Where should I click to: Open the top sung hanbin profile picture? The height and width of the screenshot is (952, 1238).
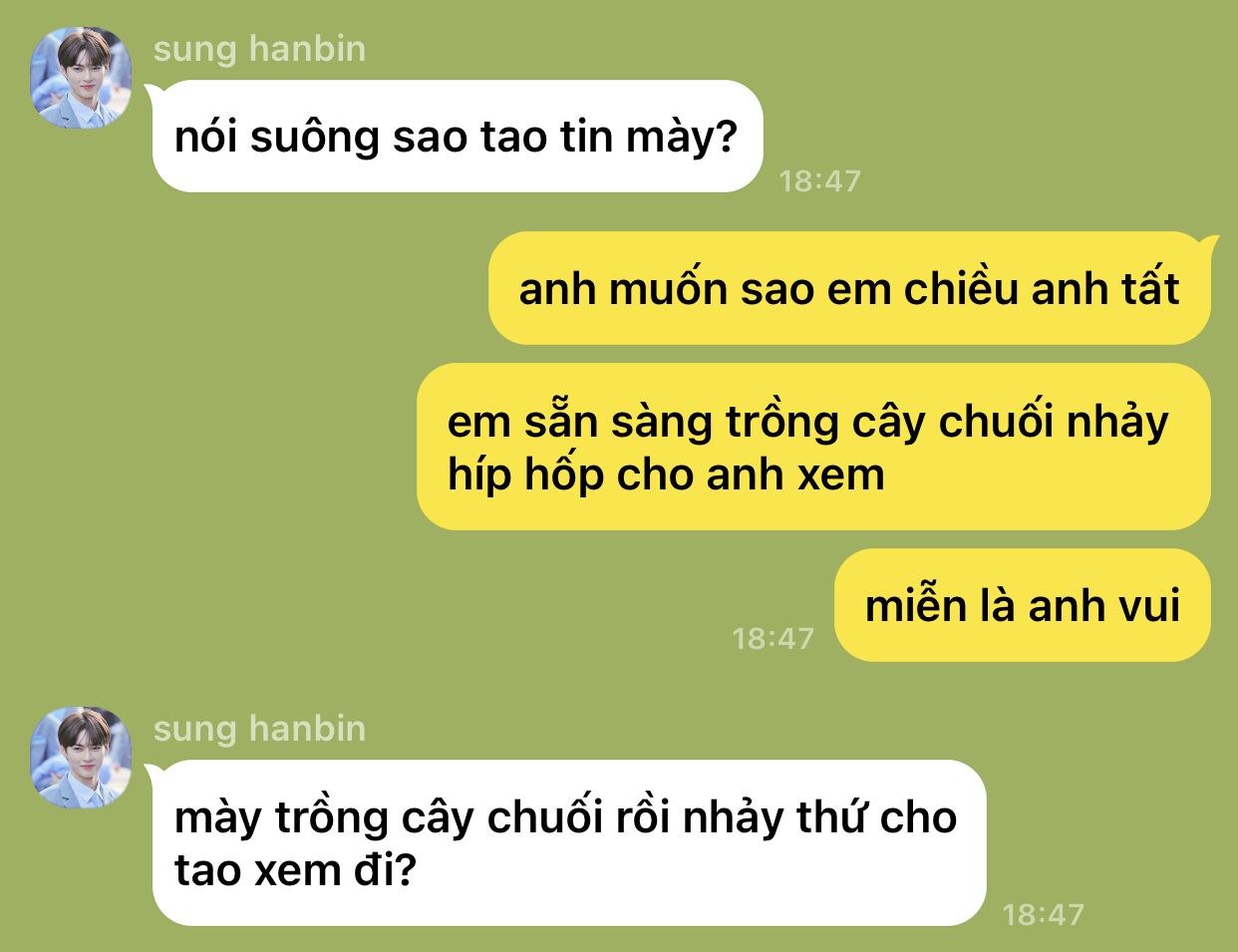click(81, 78)
